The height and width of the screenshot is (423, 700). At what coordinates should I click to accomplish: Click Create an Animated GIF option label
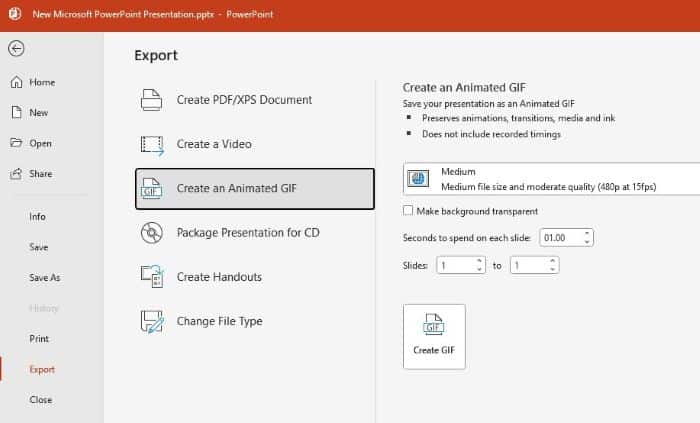tap(237, 188)
